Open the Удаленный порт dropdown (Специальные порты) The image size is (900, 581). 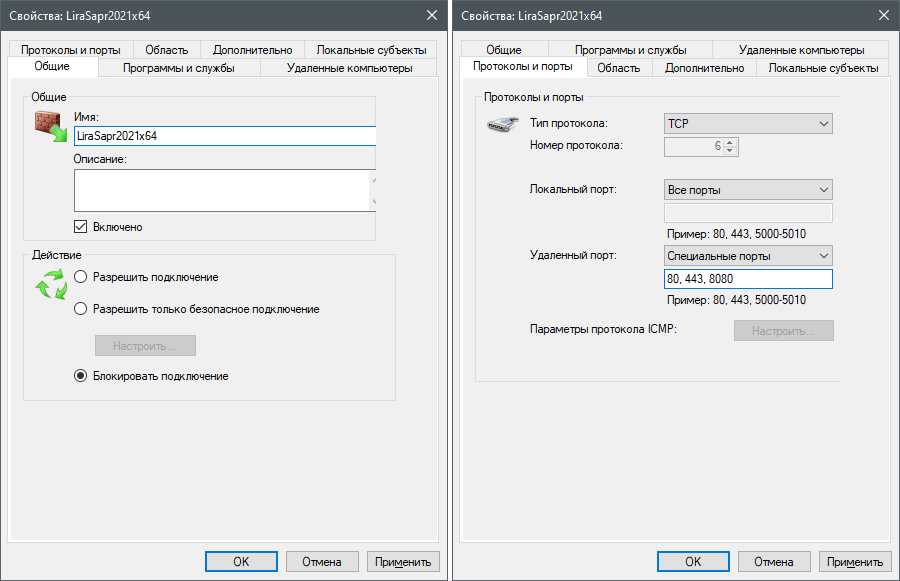click(x=748, y=255)
